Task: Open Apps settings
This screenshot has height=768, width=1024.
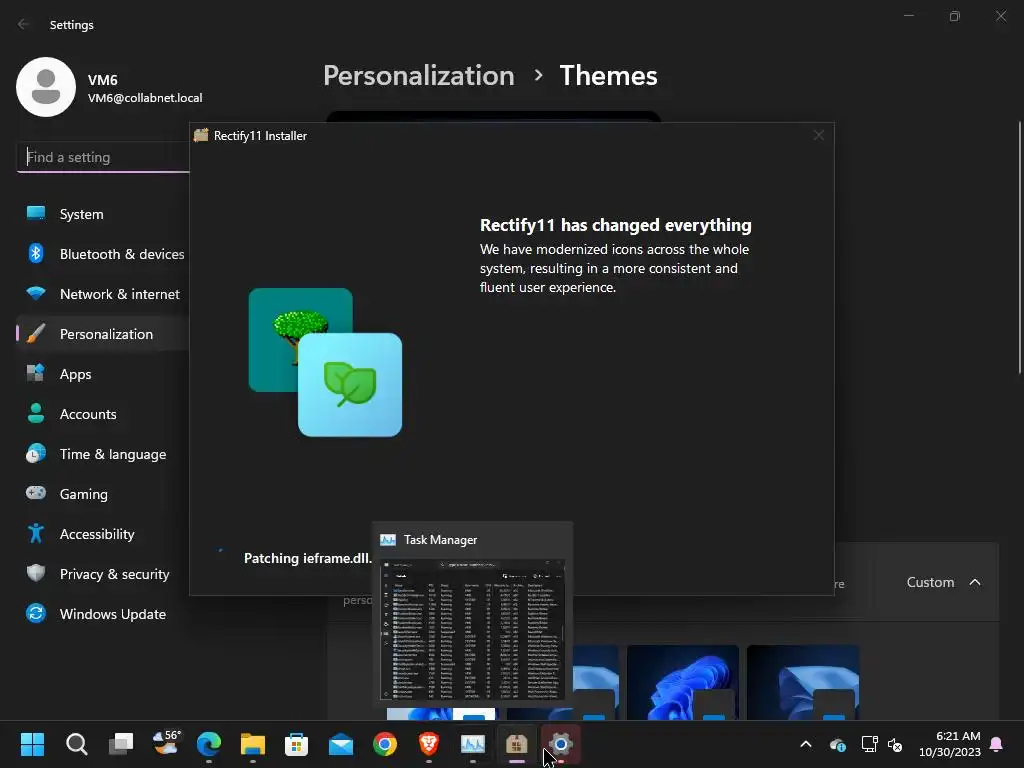Action: click(104, 374)
